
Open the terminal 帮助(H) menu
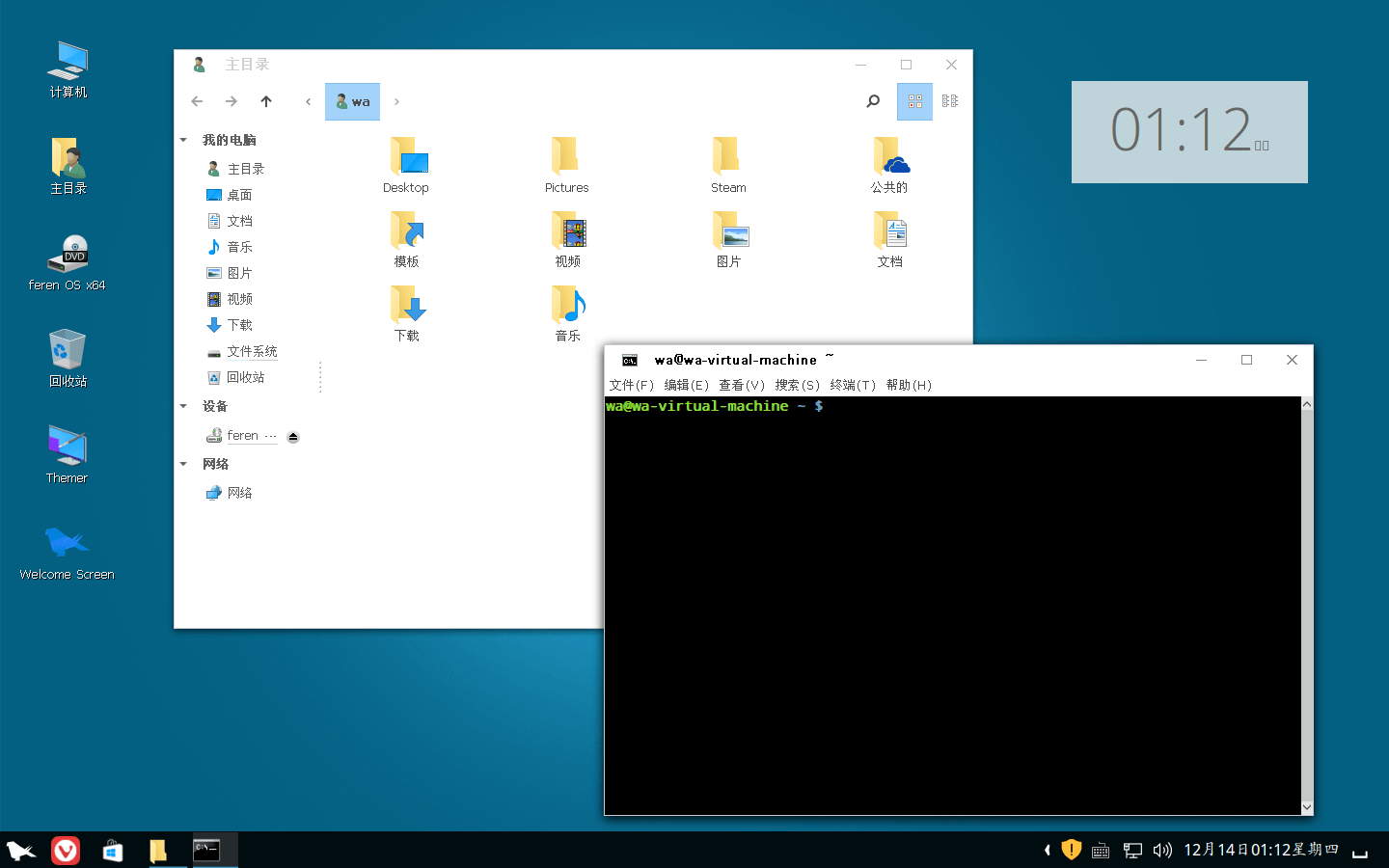[x=909, y=385]
